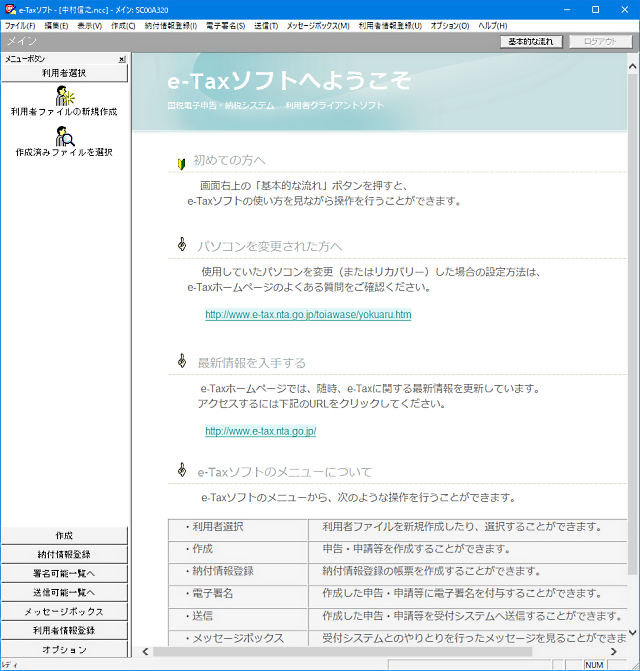The height and width of the screenshot is (671, 640).
Task: Click the ・送信 table cell
Action: click(x=238, y=619)
